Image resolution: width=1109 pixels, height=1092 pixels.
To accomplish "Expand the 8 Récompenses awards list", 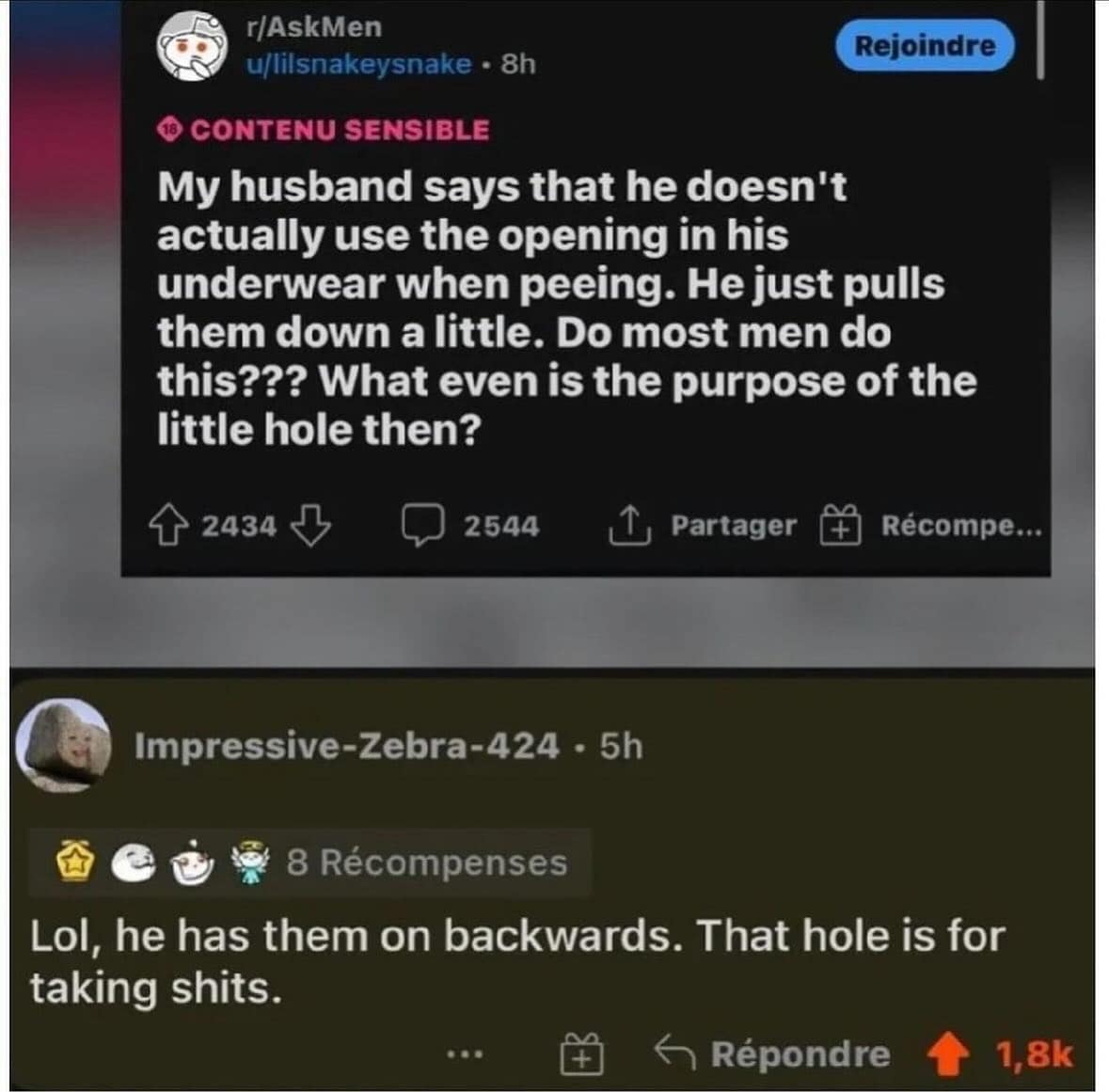I will coord(309,863).
